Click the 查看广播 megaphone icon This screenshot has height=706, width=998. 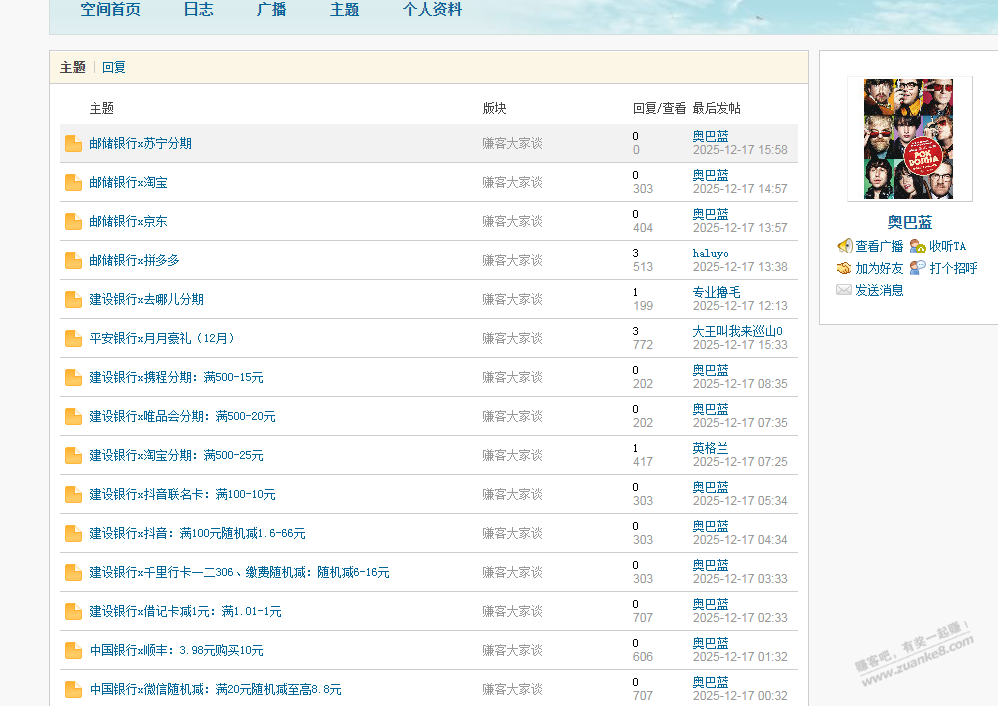tap(845, 246)
